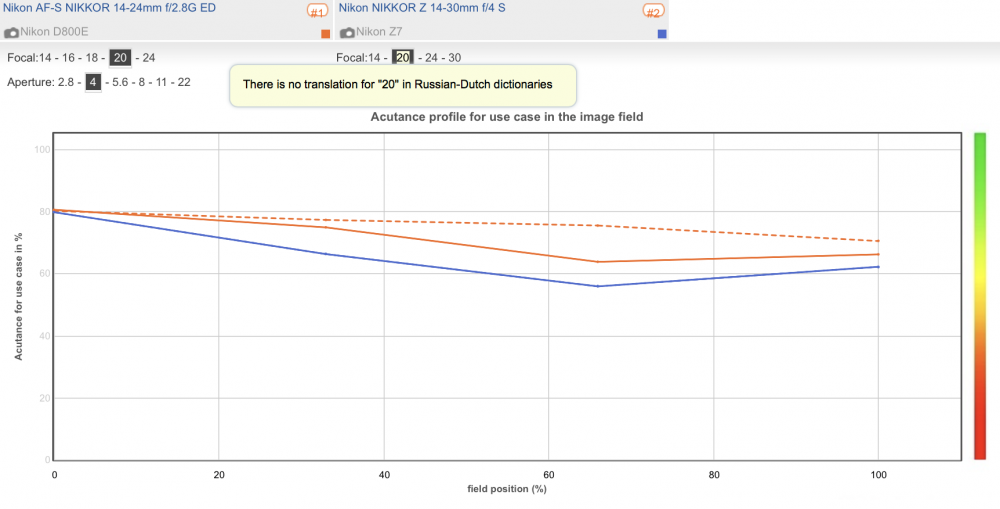Image resolution: width=1000 pixels, height=509 pixels.
Task: Select highlighted focal 20 for lens #2
Action: [x=402, y=57]
